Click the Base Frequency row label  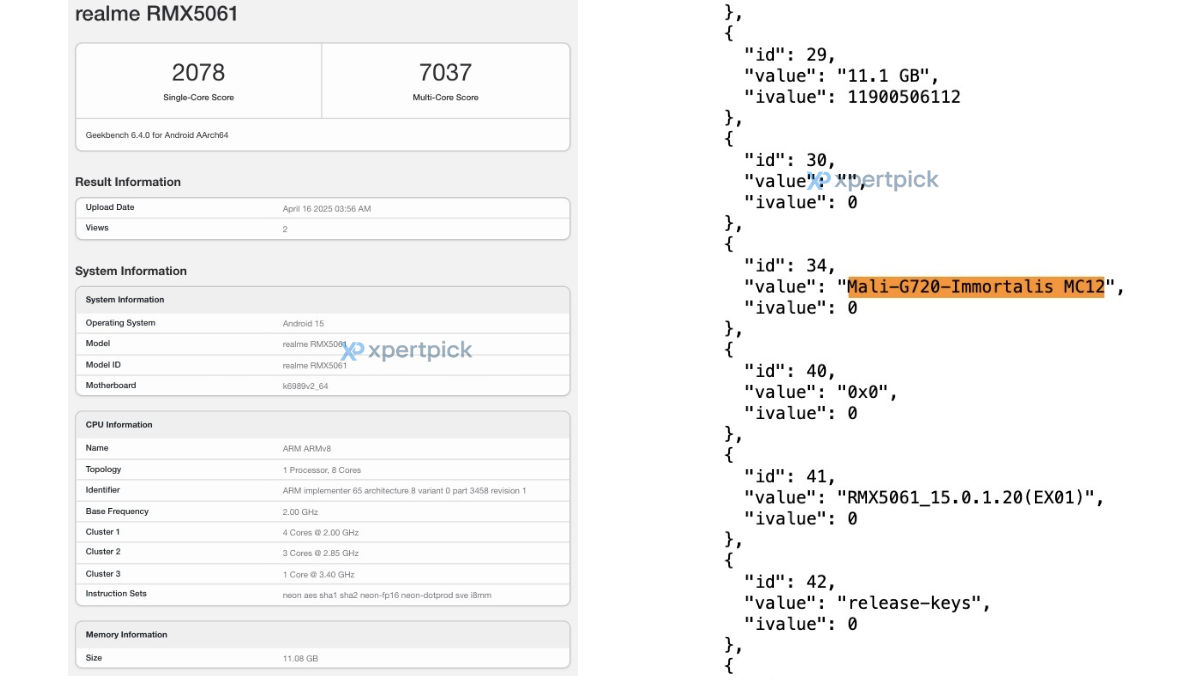[x=117, y=511]
